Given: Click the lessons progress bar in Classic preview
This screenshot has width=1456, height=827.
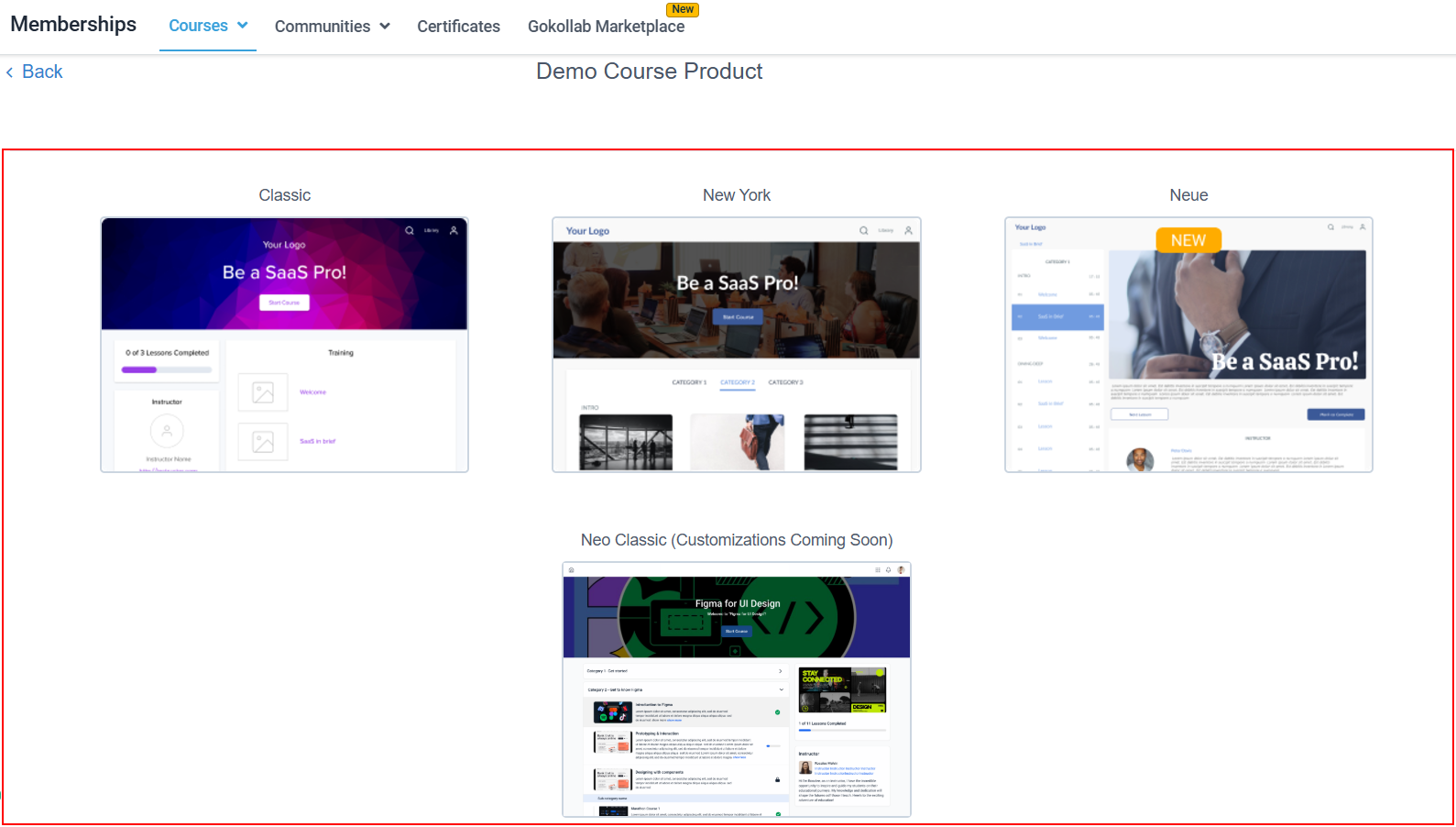Looking at the screenshot, I should tap(167, 369).
